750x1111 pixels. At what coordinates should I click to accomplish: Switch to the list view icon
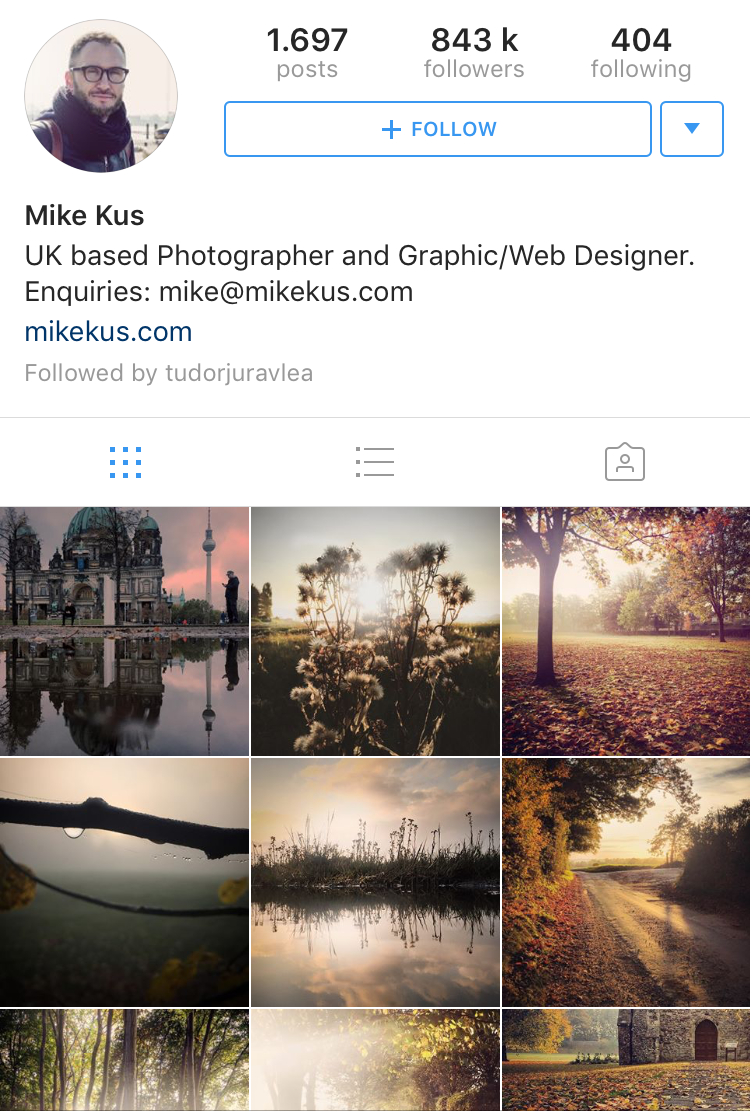coord(375,462)
